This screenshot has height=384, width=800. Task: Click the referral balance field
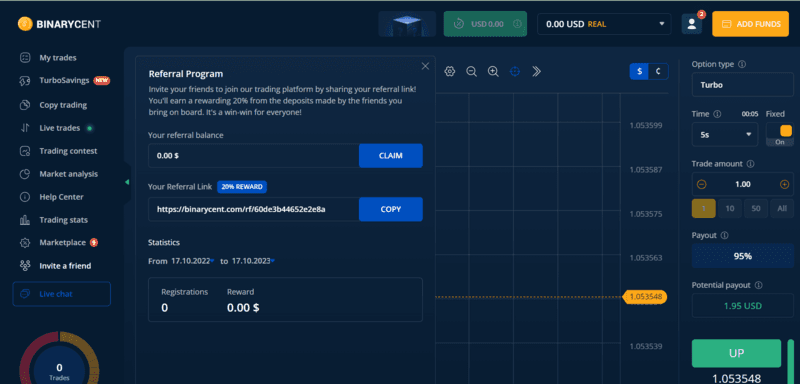tap(254, 156)
